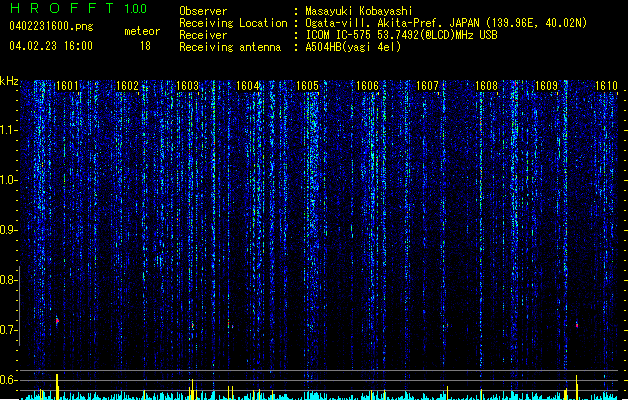Click the 1607 time marker
Screen dimensions: 629x400
(x=427, y=86)
